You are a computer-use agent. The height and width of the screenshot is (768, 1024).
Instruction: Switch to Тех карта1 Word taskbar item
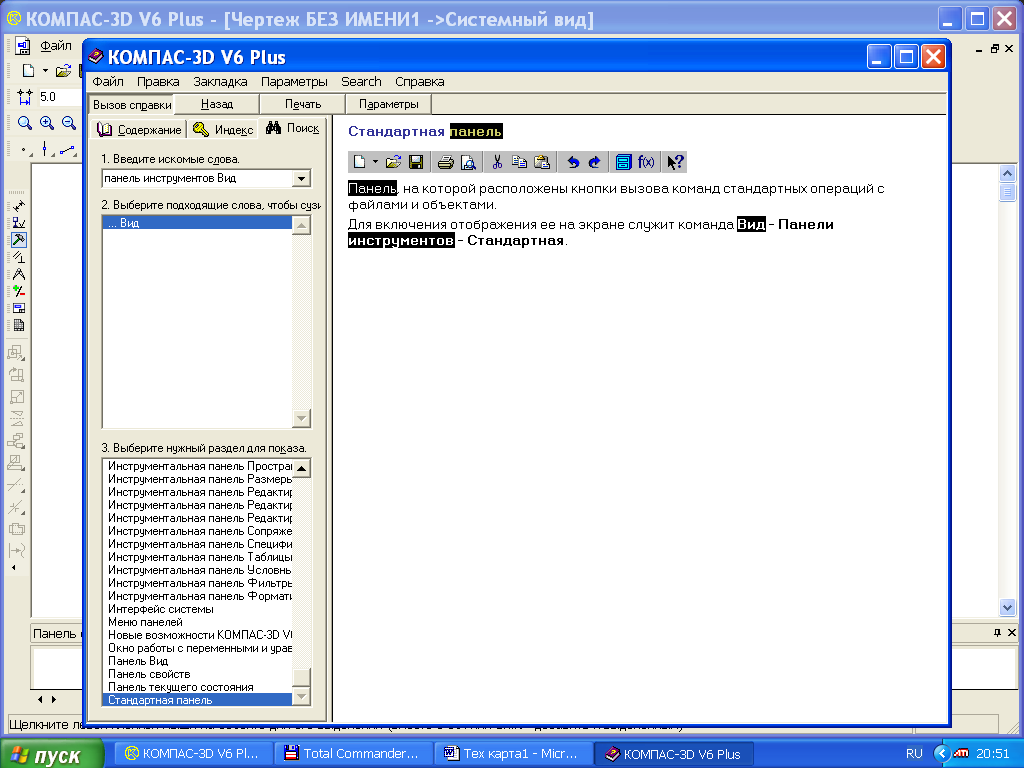[x=513, y=754]
